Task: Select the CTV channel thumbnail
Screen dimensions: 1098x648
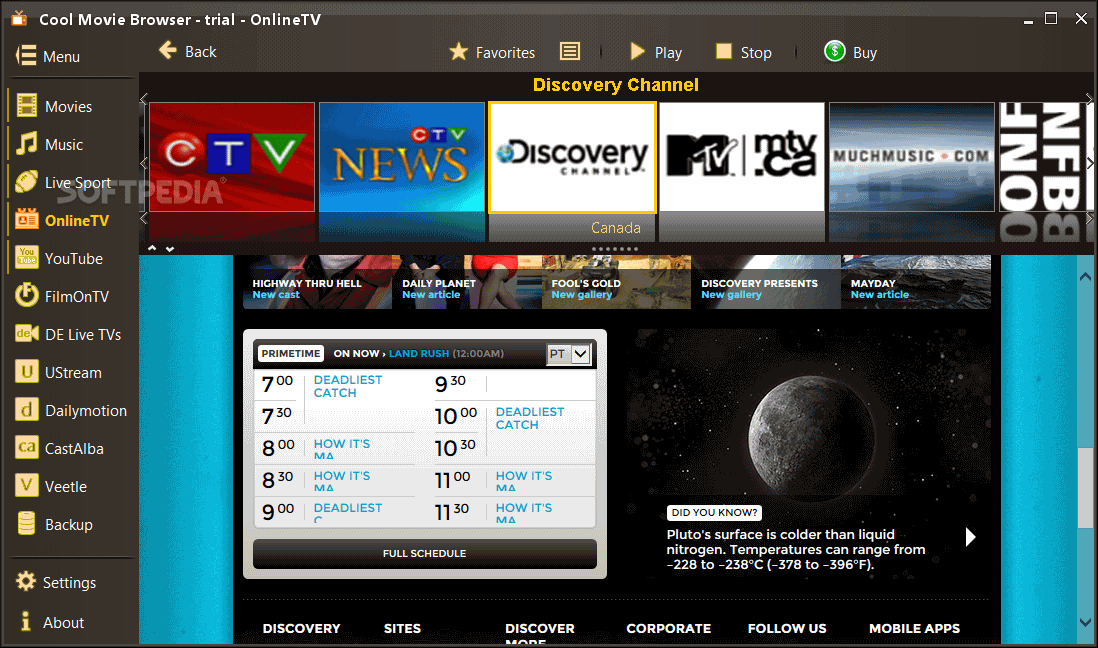Action: point(232,157)
